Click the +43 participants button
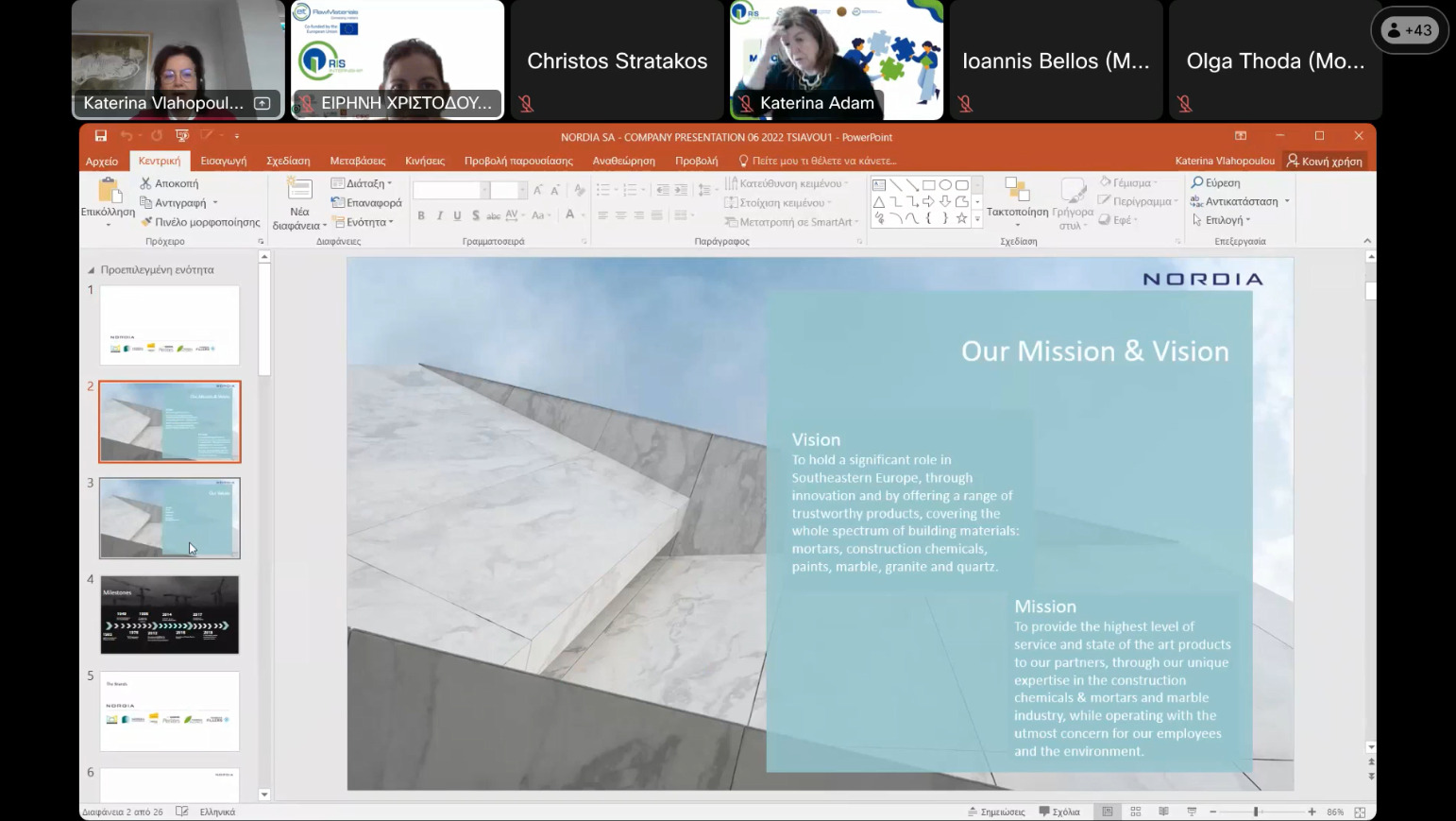 point(1409,30)
